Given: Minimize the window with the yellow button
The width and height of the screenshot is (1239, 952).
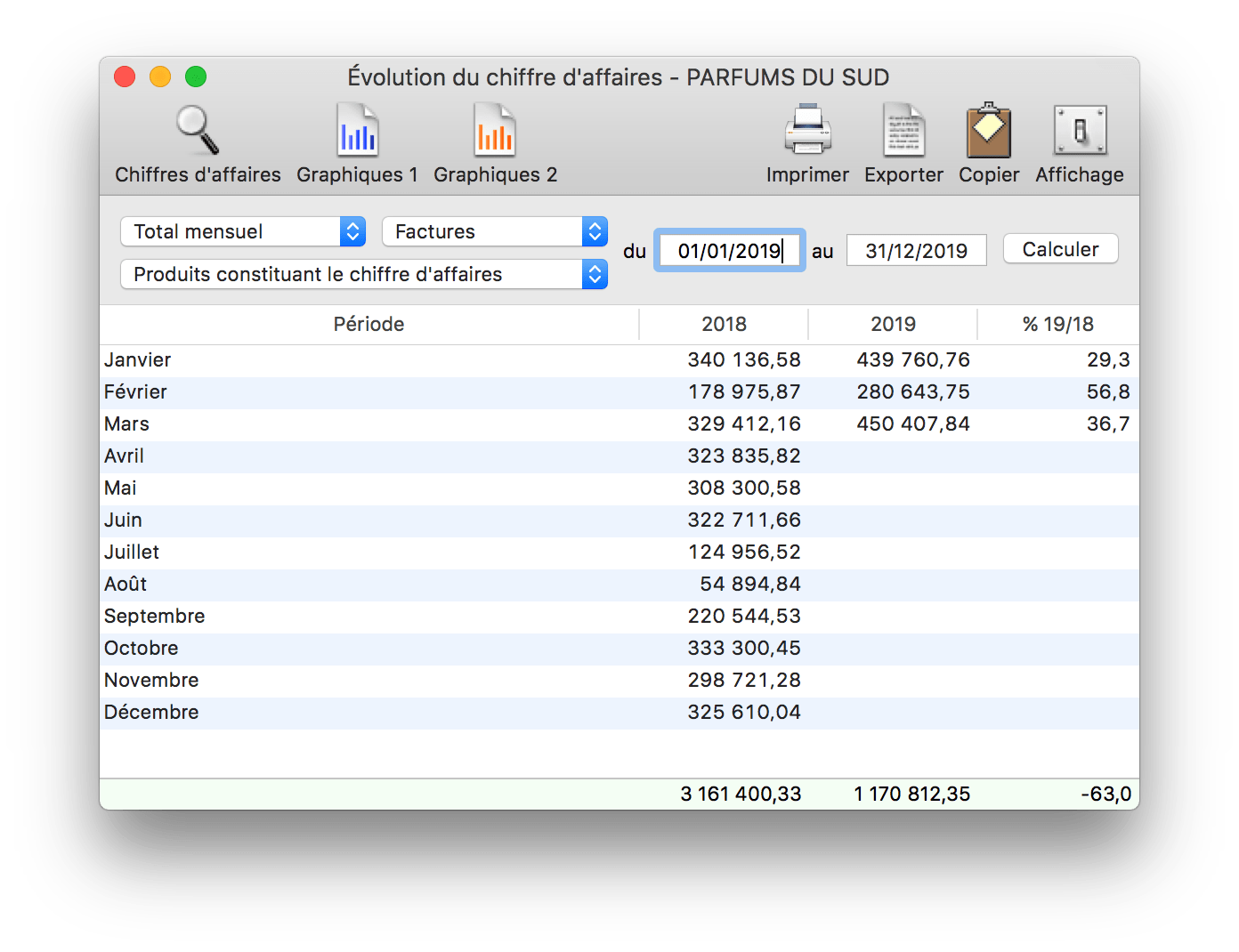Looking at the screenshot, I should 160,77.
